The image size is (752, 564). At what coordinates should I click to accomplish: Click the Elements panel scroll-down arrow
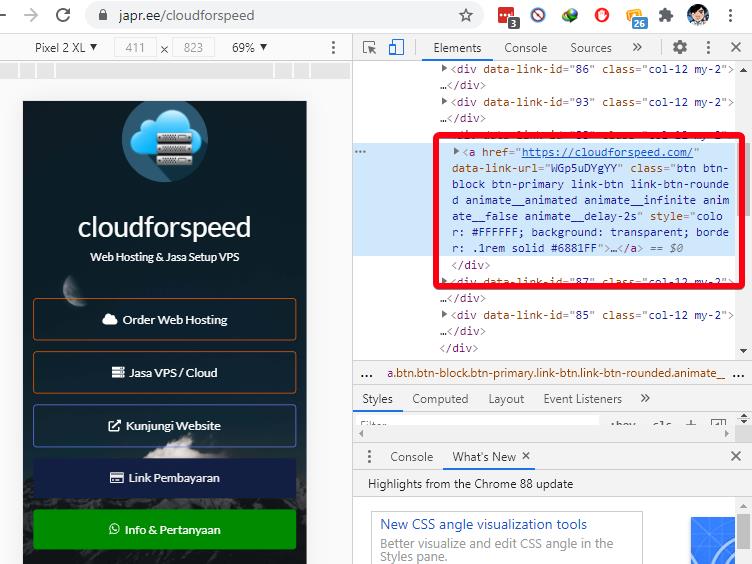tap(743, 351)
